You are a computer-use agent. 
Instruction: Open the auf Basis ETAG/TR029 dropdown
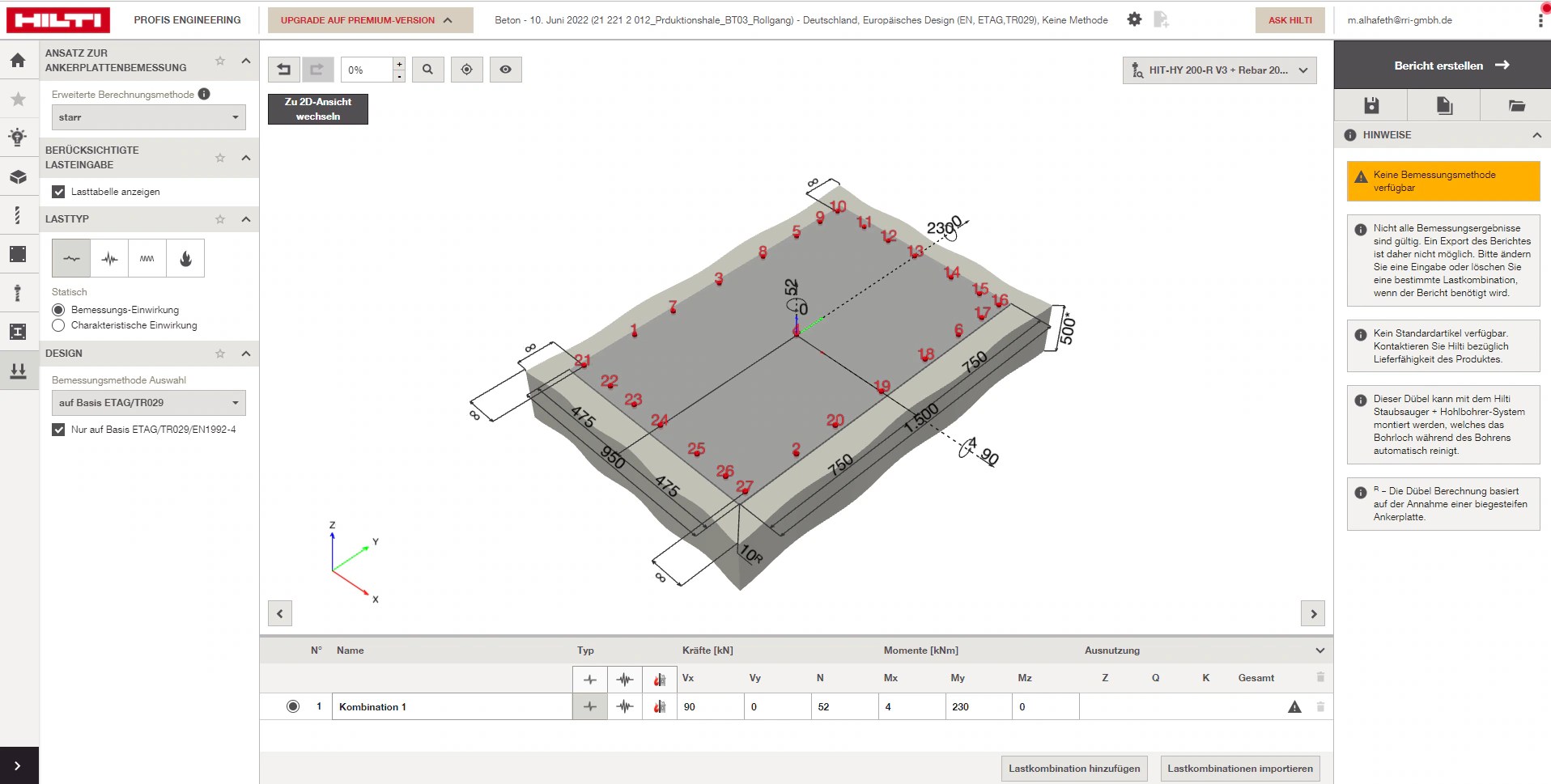pos(149,403)
